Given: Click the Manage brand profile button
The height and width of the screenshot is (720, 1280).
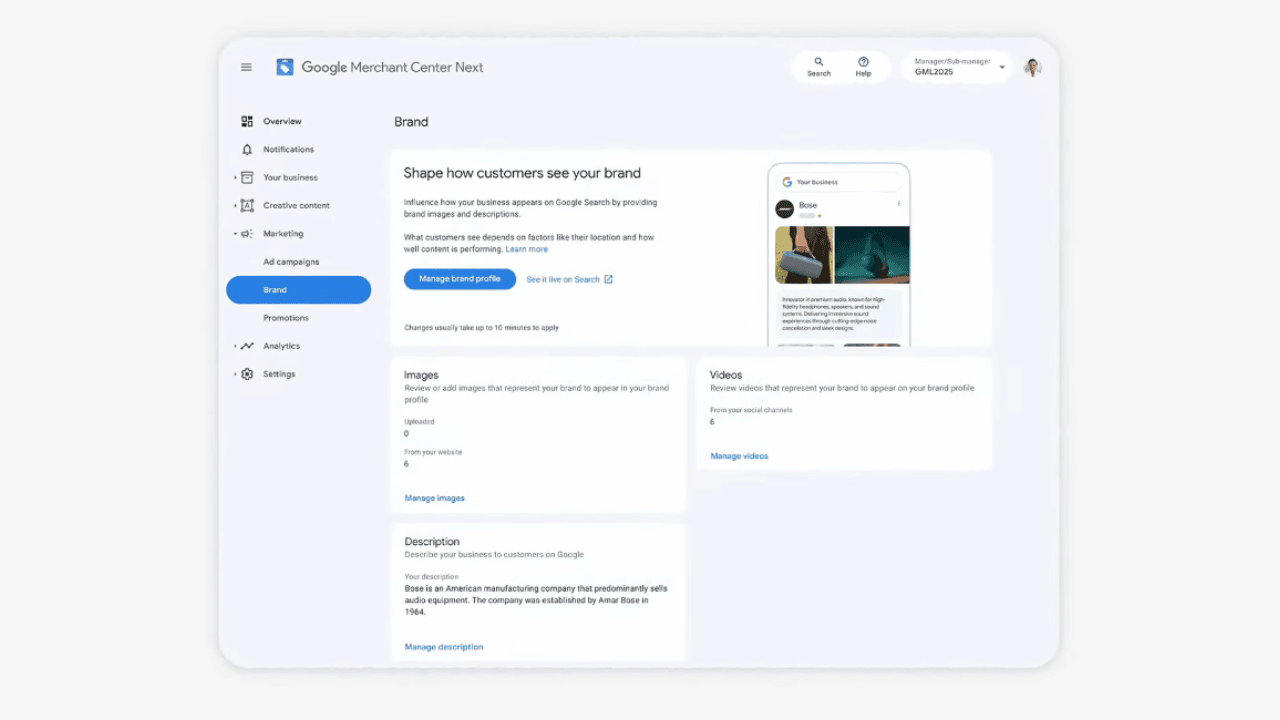Looking at the screenshot, I should 460,279.
